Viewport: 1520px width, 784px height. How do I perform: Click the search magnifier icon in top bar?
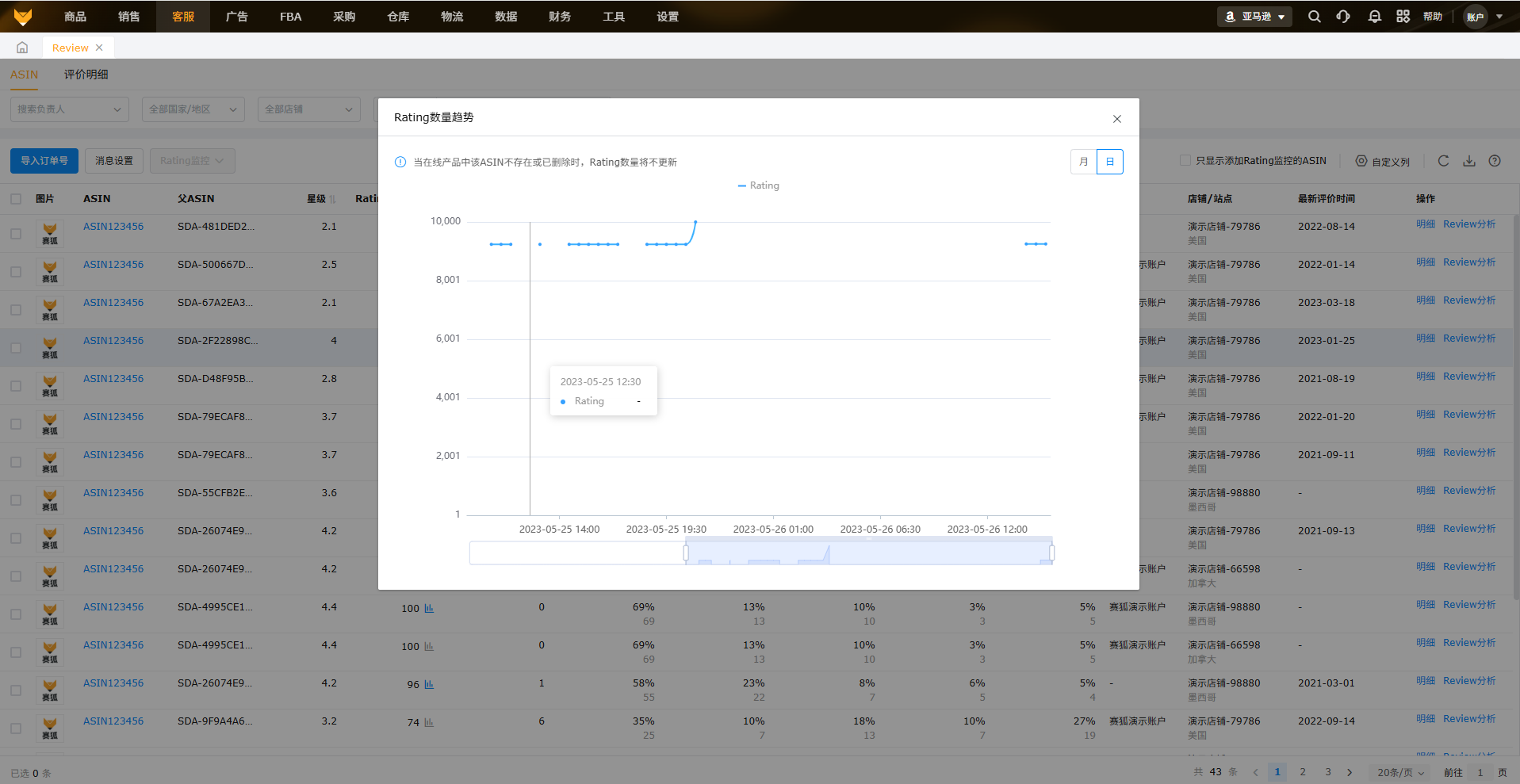click(x=1314, y=17)
